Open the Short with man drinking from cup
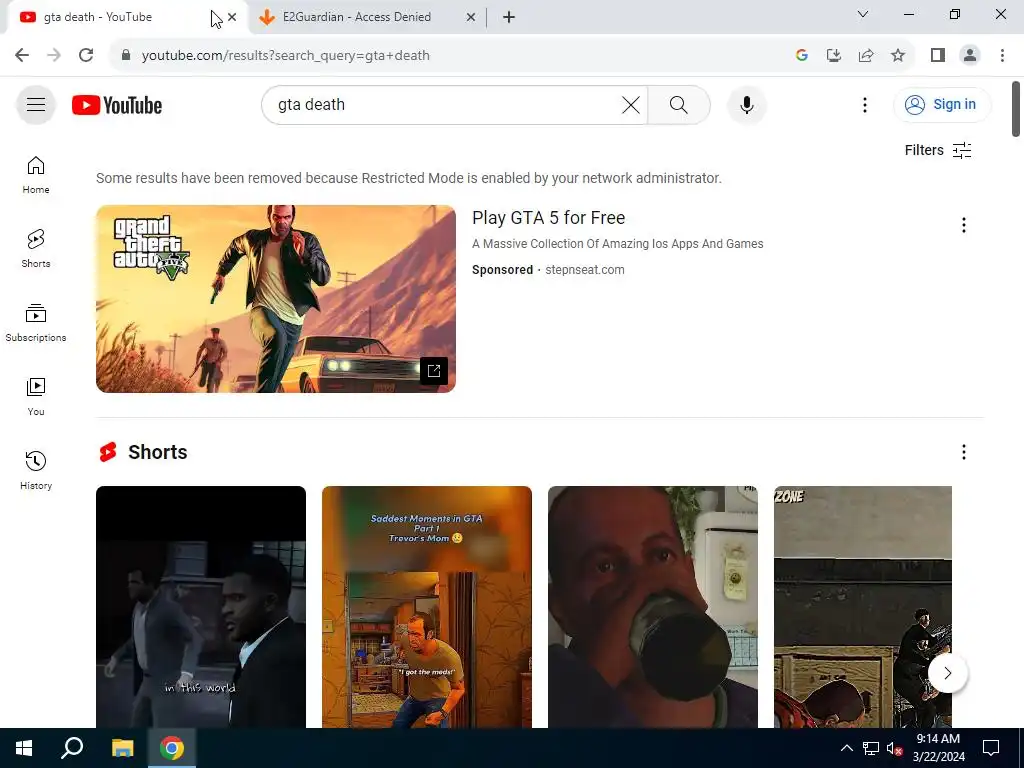 coord(652,607)
